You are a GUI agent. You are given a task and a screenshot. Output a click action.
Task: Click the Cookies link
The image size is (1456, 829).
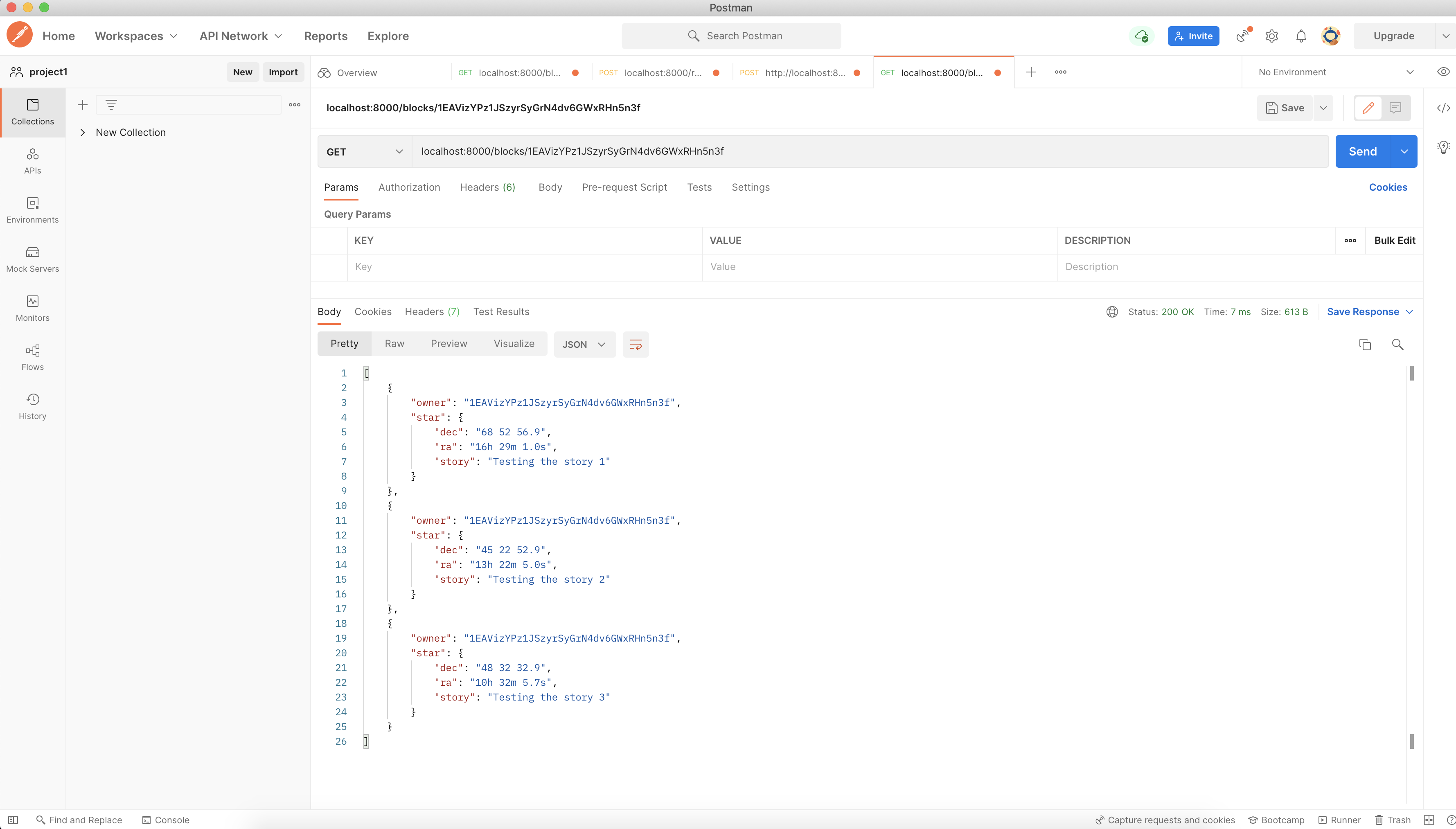[x=1388, y=187]
